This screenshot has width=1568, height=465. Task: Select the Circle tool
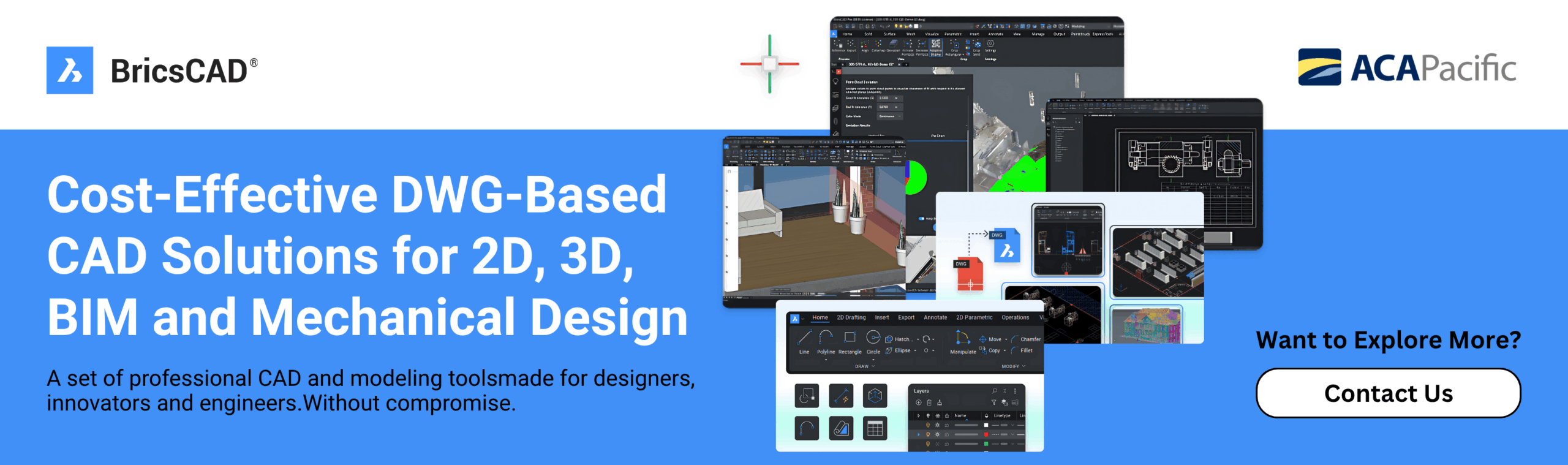[873, 341]
